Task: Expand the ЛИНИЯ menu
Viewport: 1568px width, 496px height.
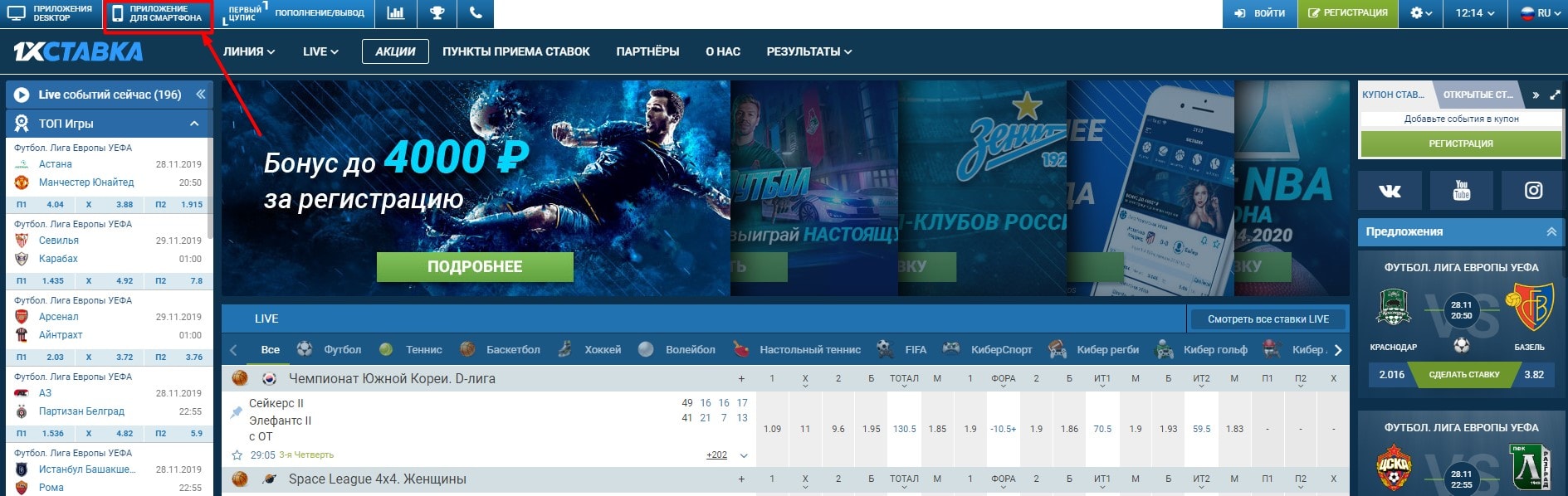Action: 249,51
